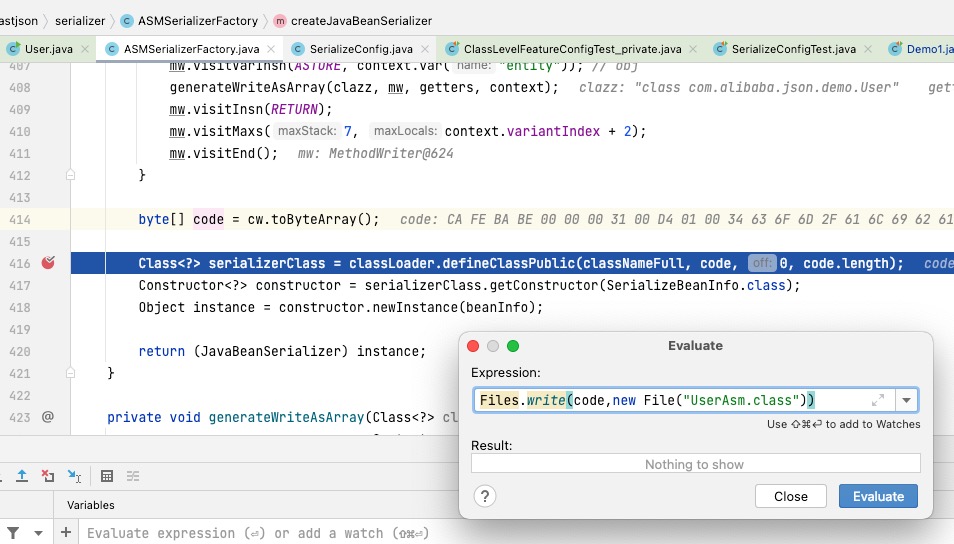Viewport: 954px width, 544px height.
Task: Add a new watch with the plus icon
Action: [66, 533]
